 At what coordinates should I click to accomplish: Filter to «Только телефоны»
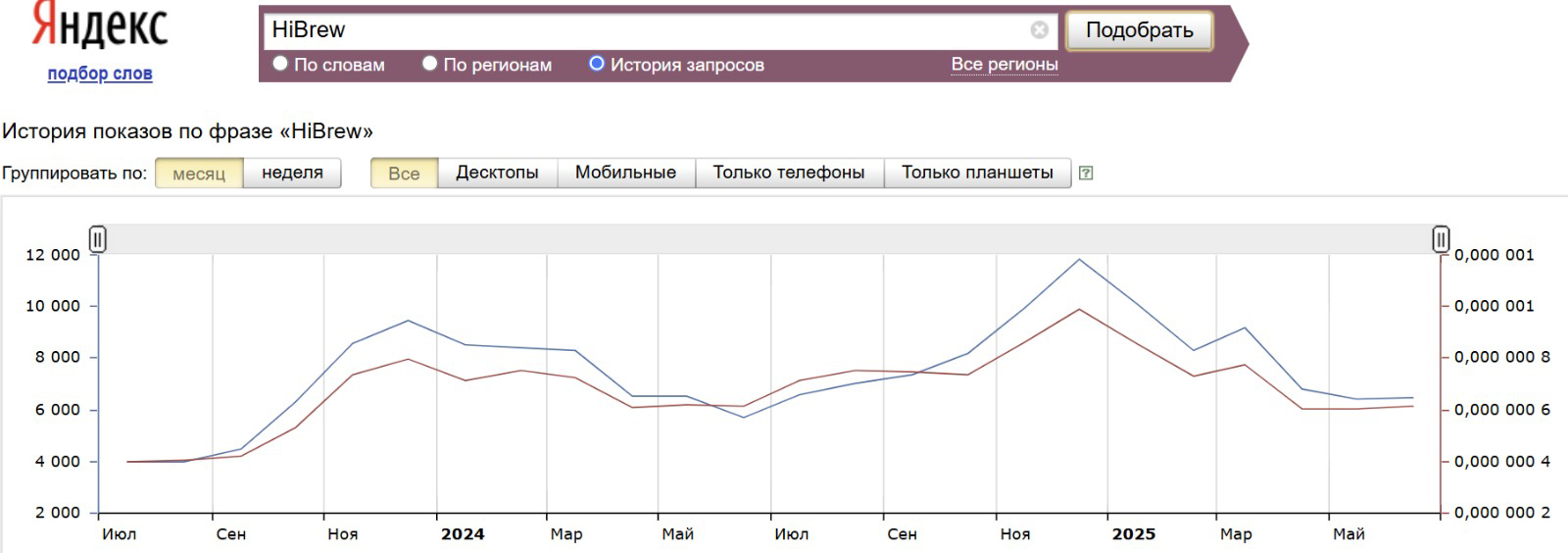click(x=789, y=173)
